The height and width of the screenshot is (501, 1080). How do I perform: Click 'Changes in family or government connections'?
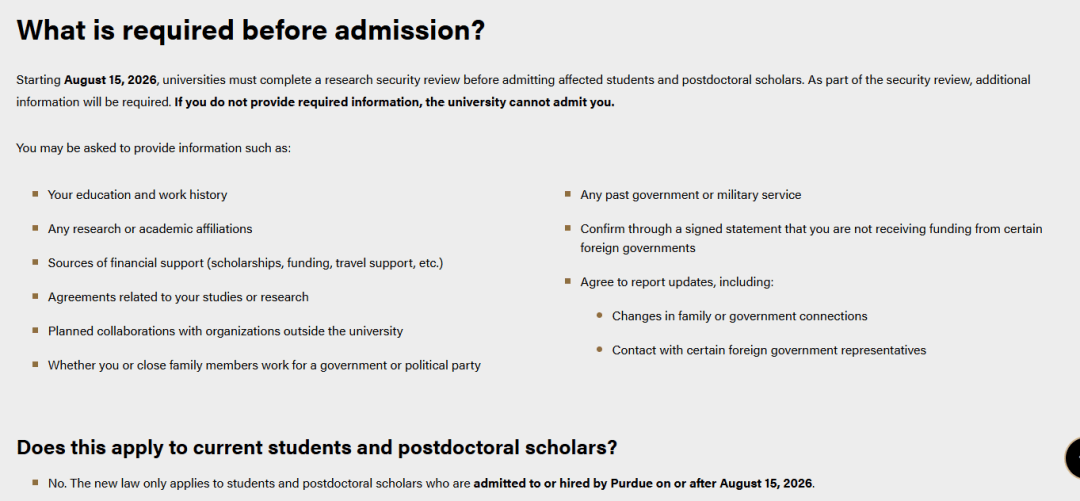(740, 316)
